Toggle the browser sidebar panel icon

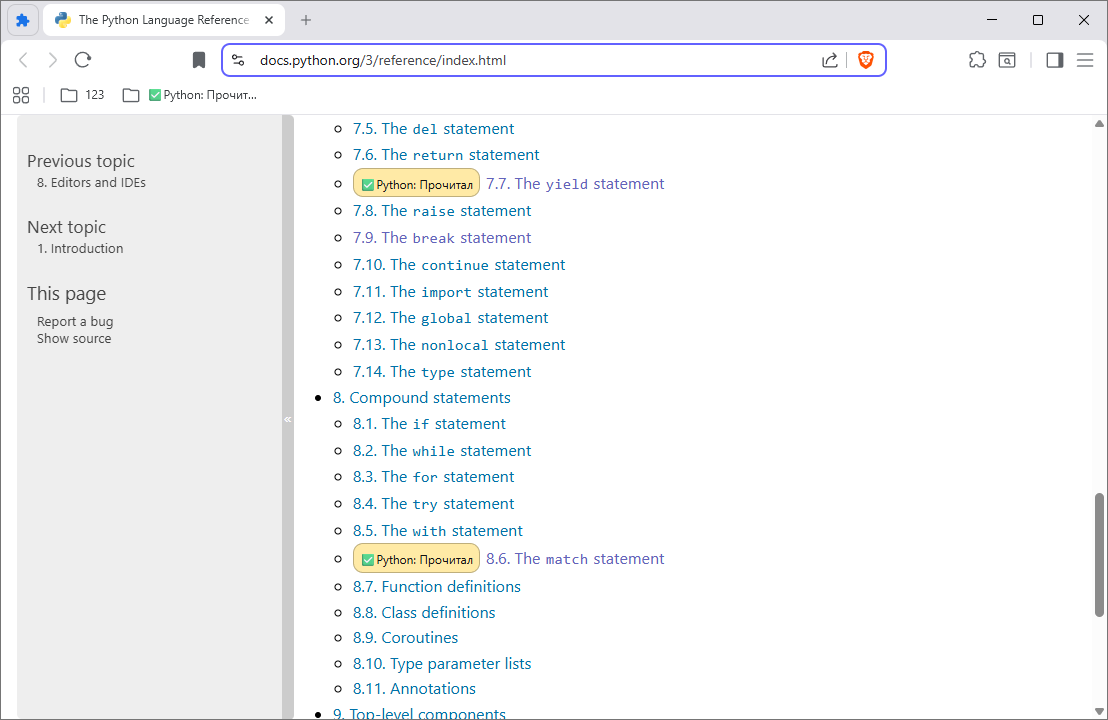tap(1054, 60)
